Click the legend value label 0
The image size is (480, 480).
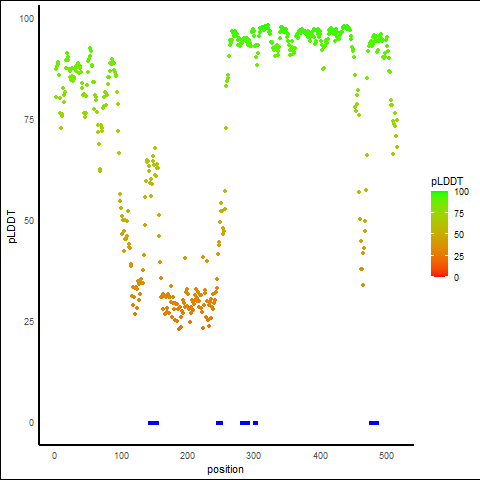(456, 278)
